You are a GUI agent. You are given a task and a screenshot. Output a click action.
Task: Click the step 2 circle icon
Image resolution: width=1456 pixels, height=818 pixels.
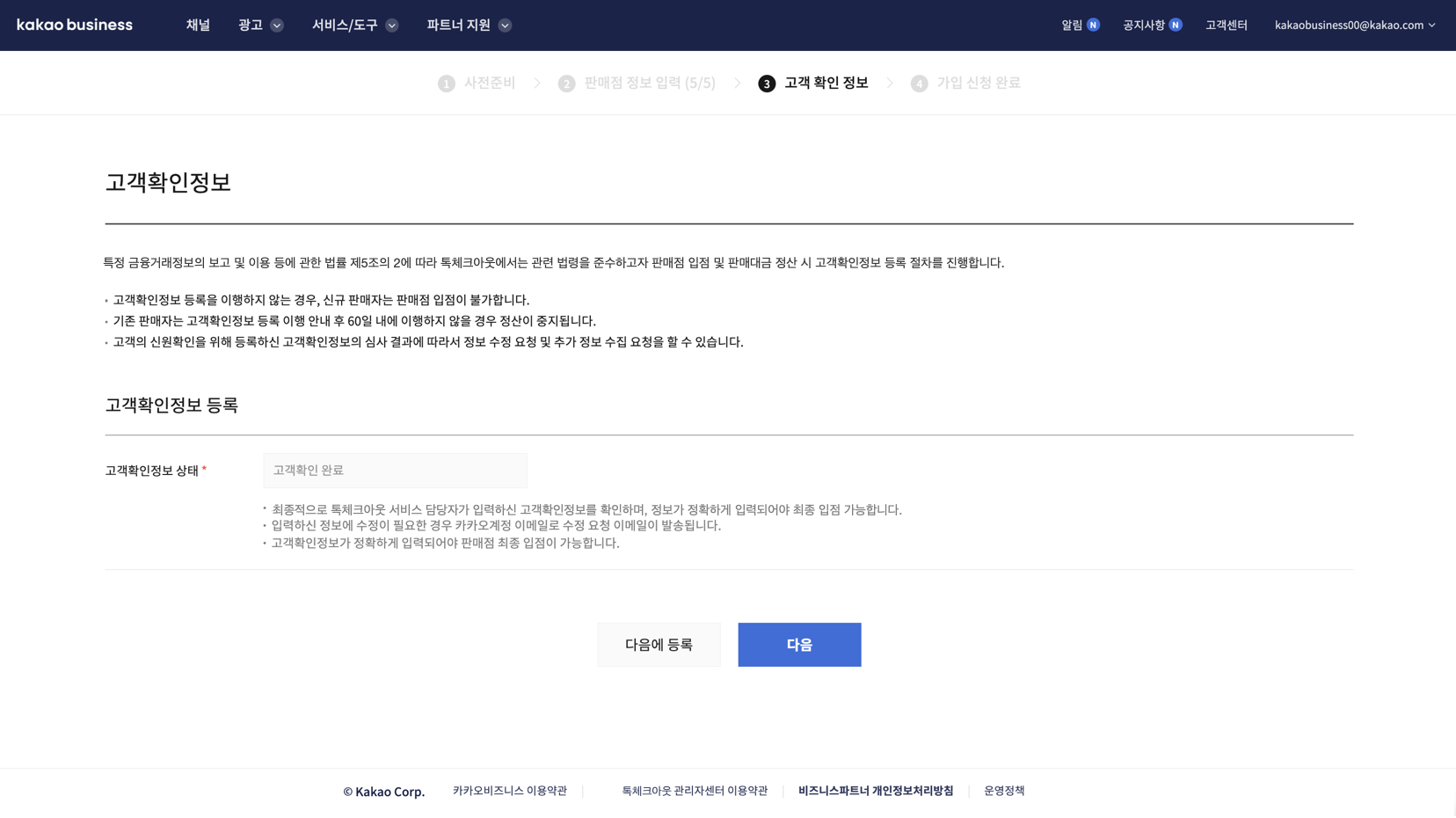(x=566, y=84)
